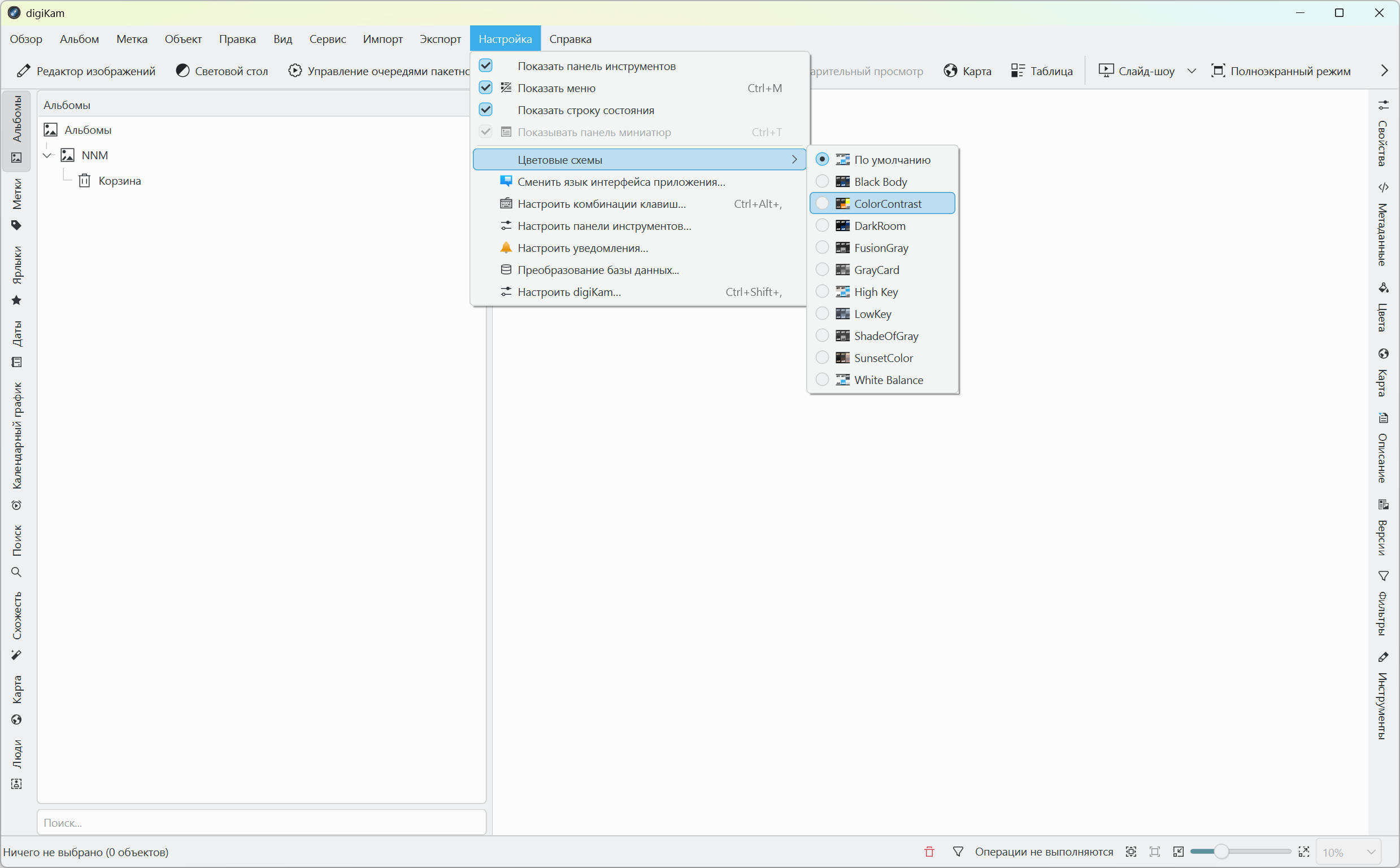
Task: Open the batch queue manager icon
Action: click(x=294, y=71)
